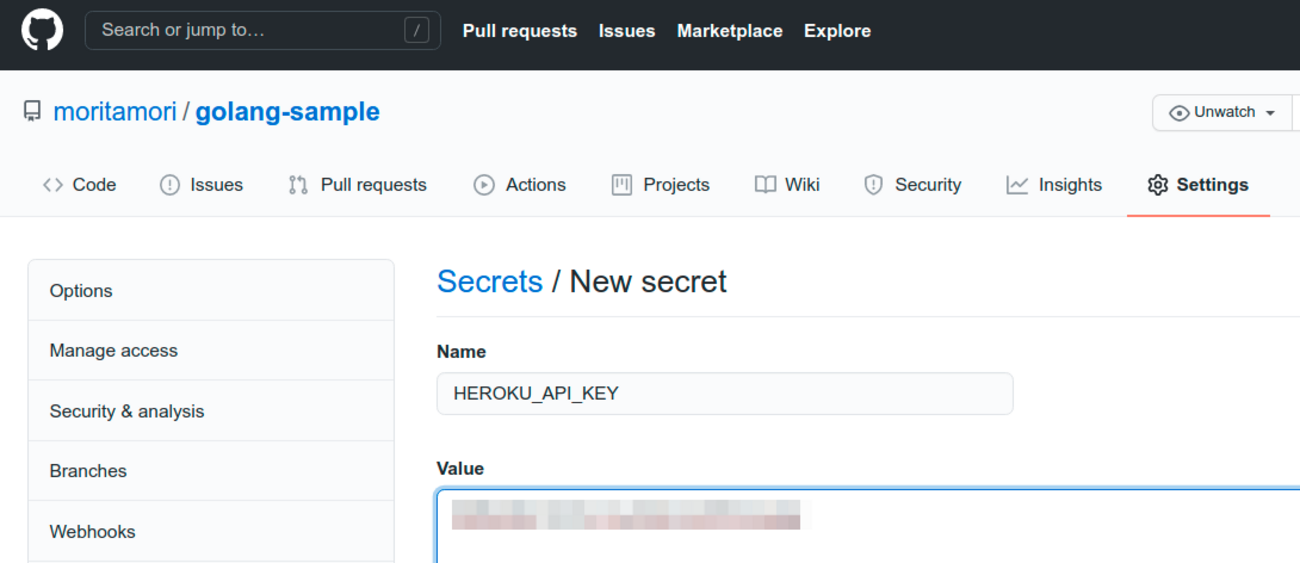Open Marketplace in the header
Viewport: 1300px width, 563px height.
click(729, 31)
